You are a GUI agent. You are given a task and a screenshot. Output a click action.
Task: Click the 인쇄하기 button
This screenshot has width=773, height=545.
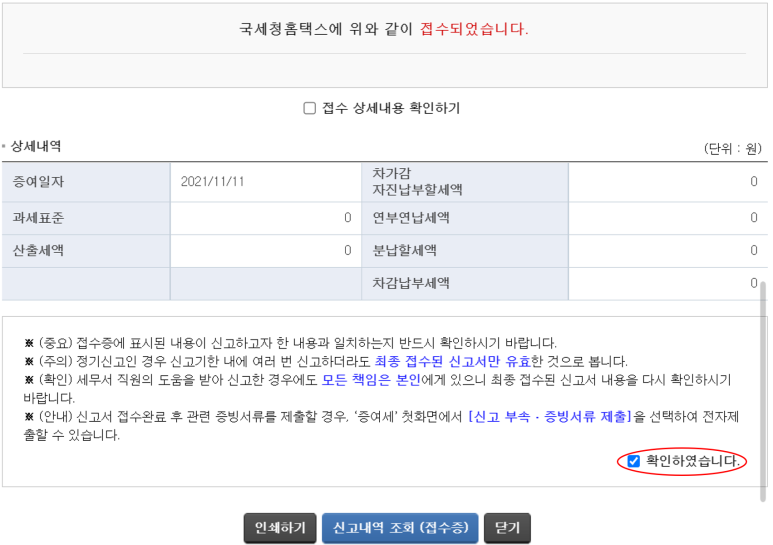pyautogui.click(x=280, y=528)
